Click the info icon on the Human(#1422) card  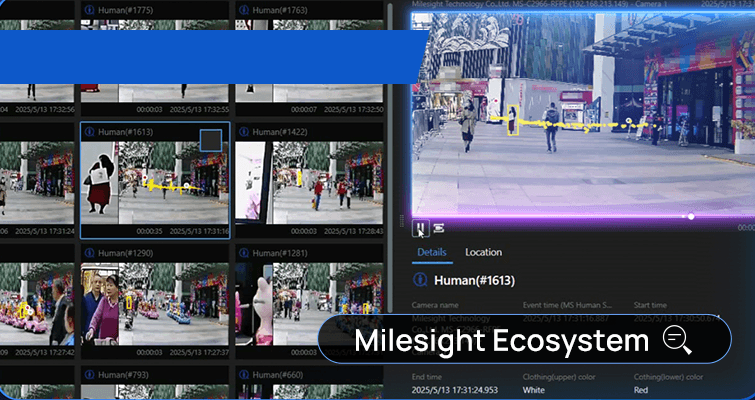pyautogui.click(x=244, y=132)
